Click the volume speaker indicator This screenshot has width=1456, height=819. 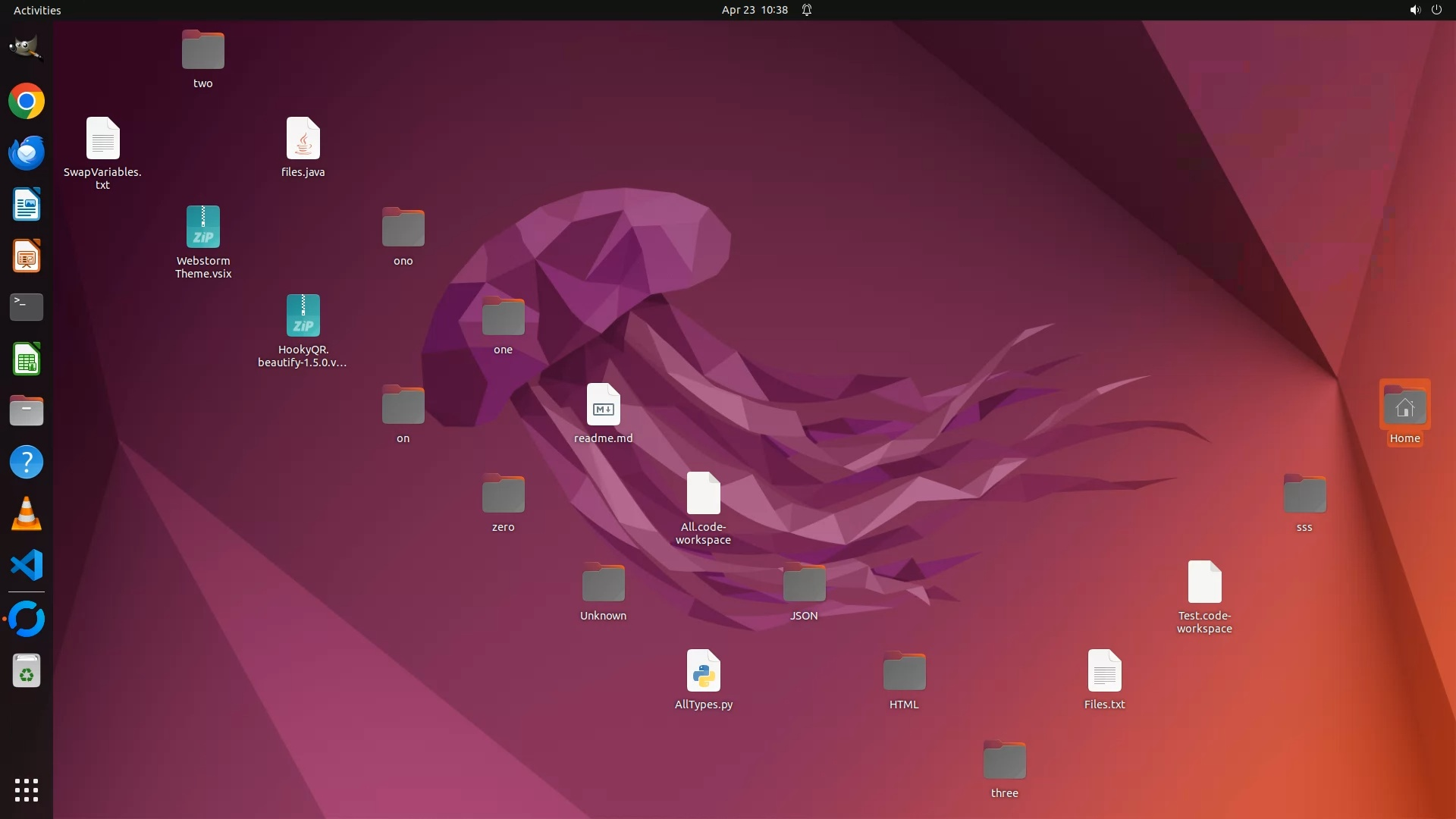click(x=1414, y=10)
